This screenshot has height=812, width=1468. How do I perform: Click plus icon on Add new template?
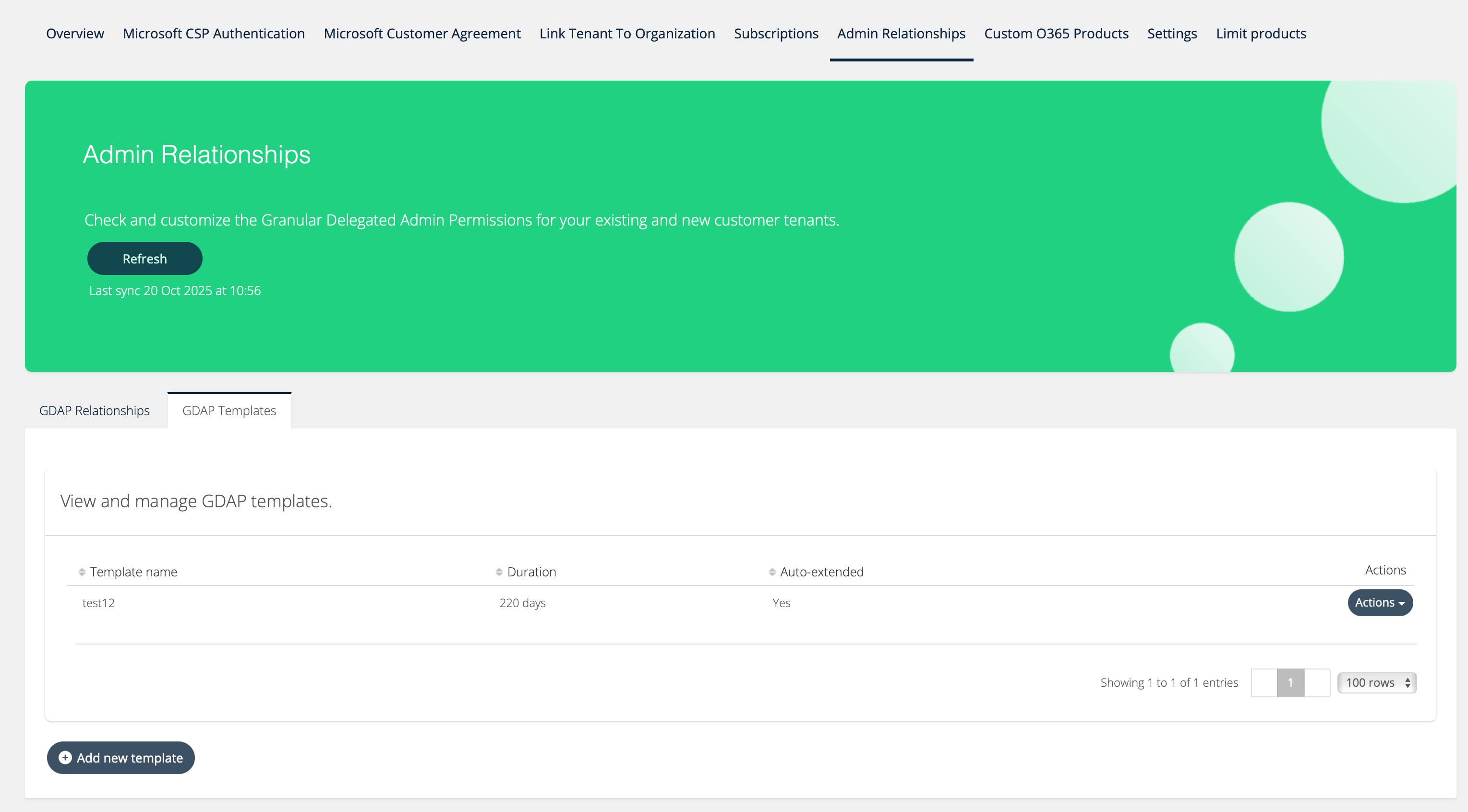[x=66, y=757]
